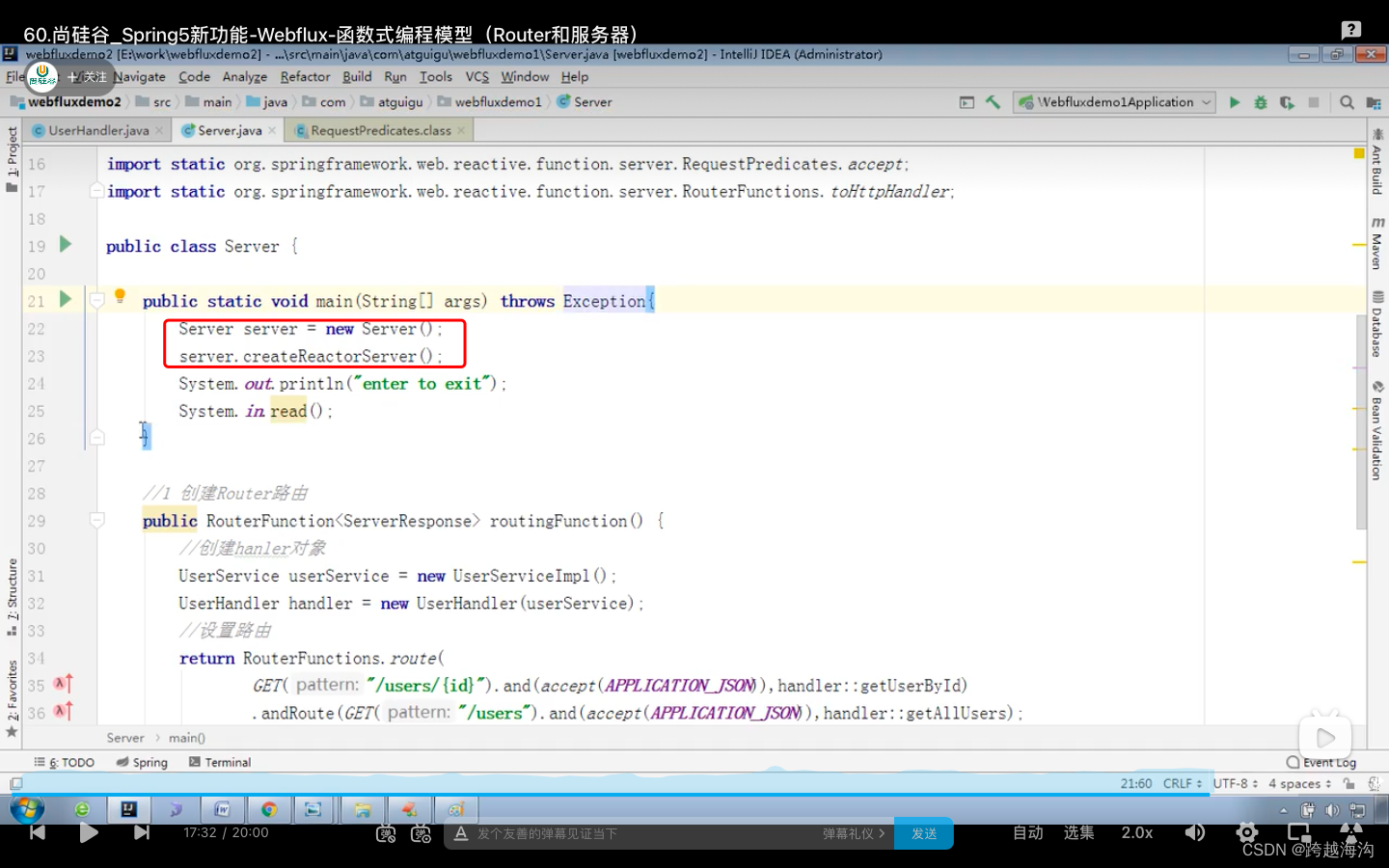The height and width of the screenshot is (868, 1389).
Task: Click gutter marker icon on line 36
Action: tap(63, 711)
